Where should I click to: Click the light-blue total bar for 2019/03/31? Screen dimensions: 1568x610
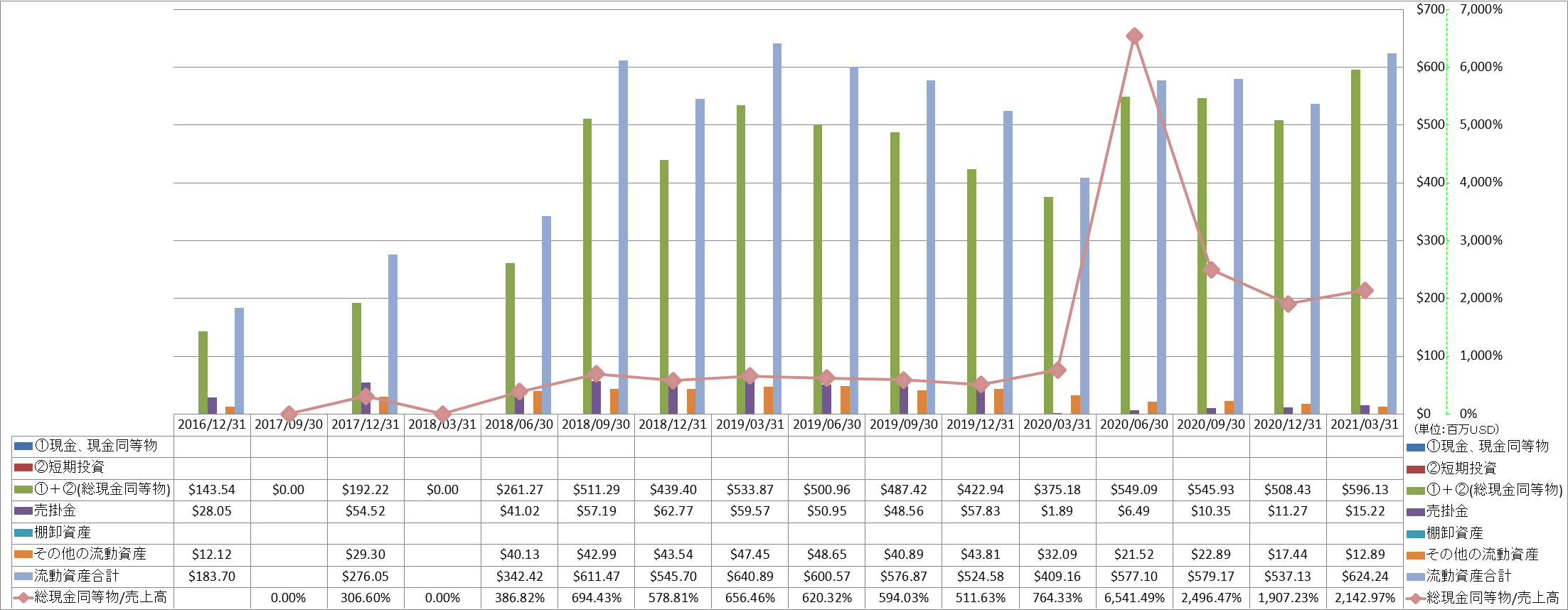tap(777, 229)
